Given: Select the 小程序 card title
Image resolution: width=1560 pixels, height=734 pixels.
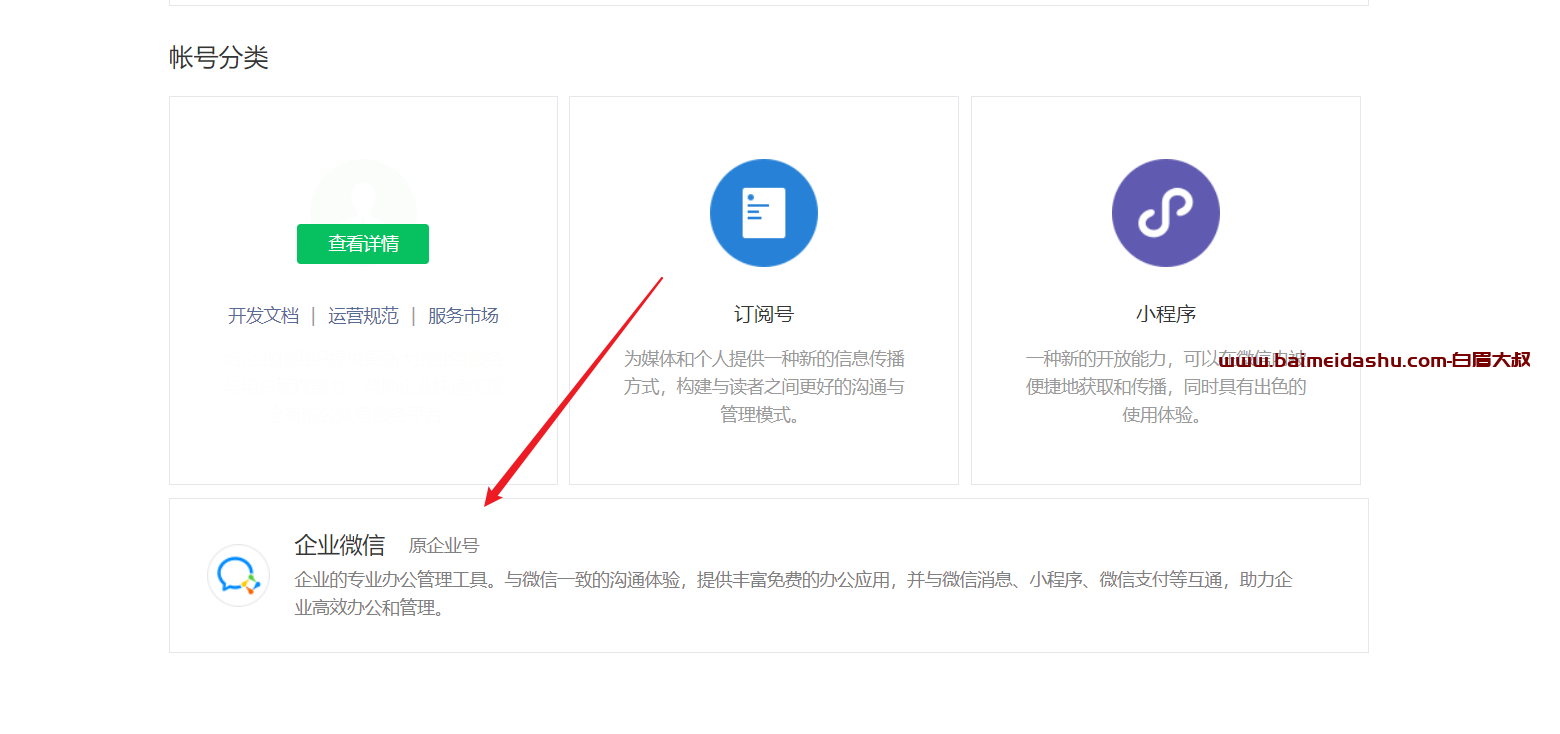Looking at the screenshot, I should pyautogui.click(x=1166, y=314).
